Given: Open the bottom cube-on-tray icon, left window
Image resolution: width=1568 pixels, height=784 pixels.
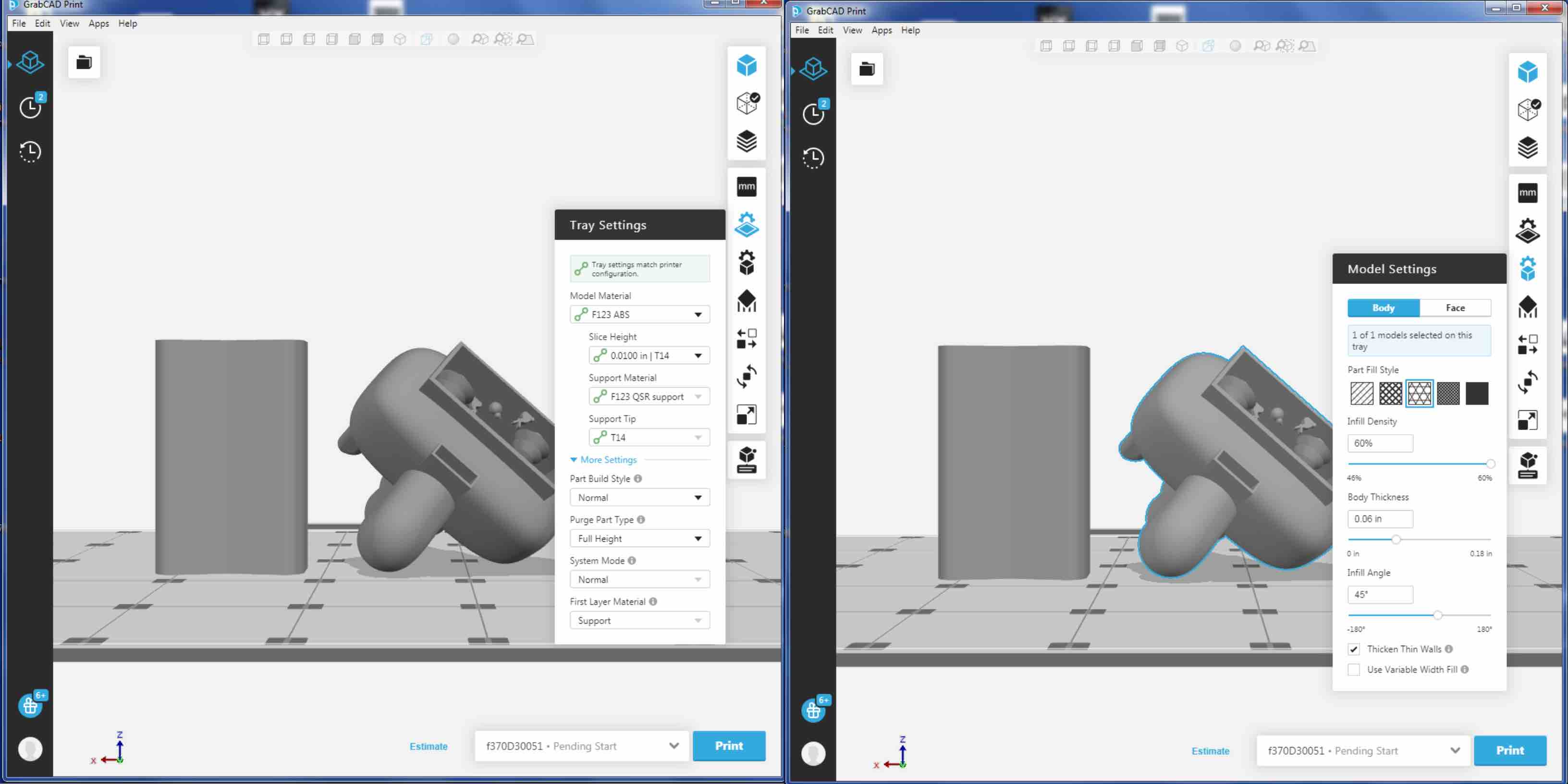Looking at the screenshot, I should [746, 460].
